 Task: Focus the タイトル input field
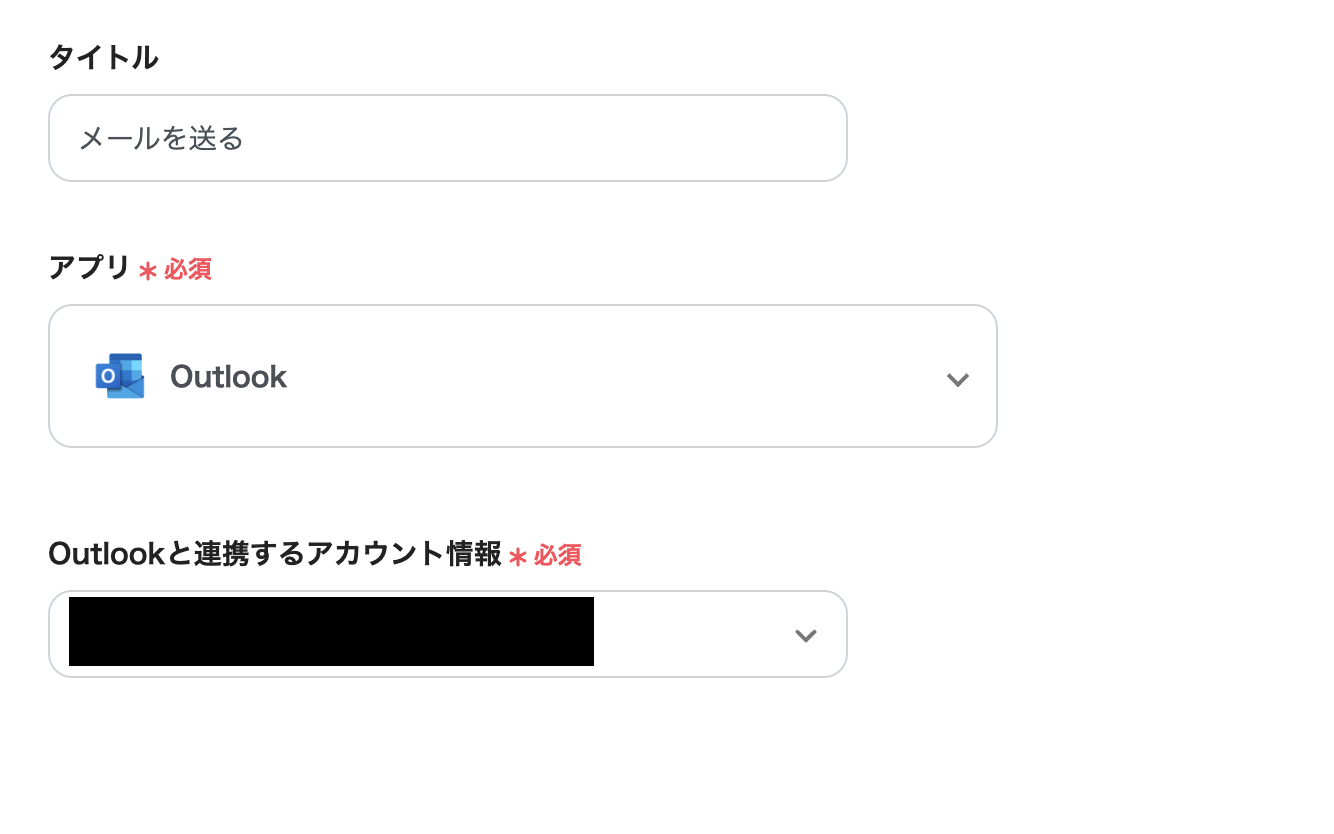(x=447, y=138)
